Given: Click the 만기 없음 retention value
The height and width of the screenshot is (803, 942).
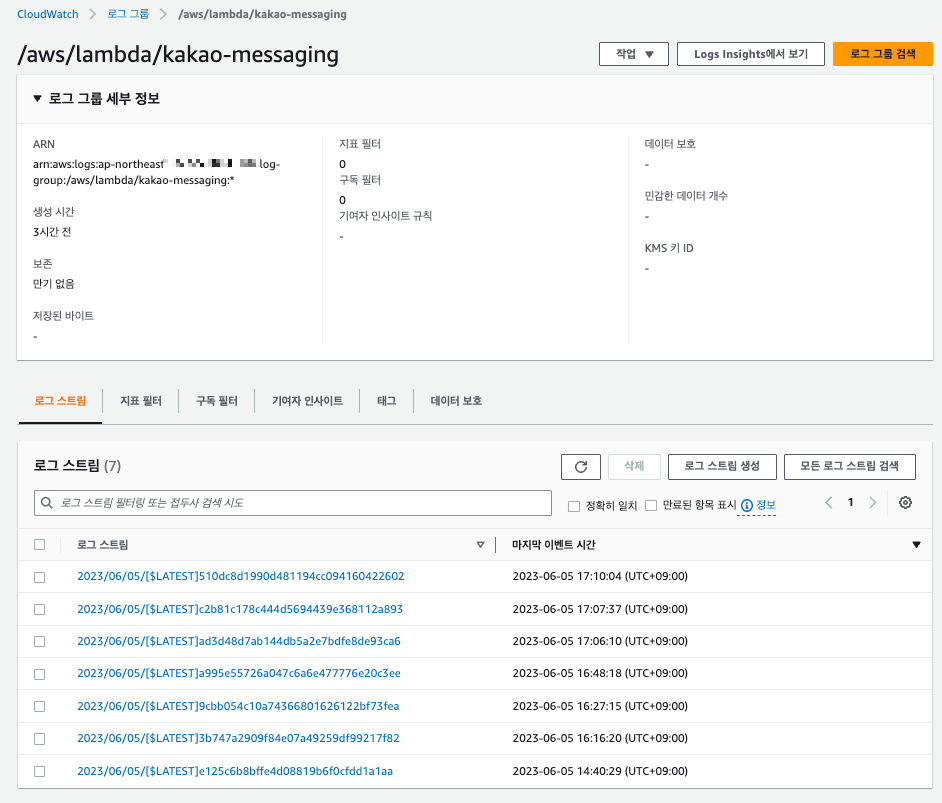Looking at the screenshot, I should pos(53,283).
